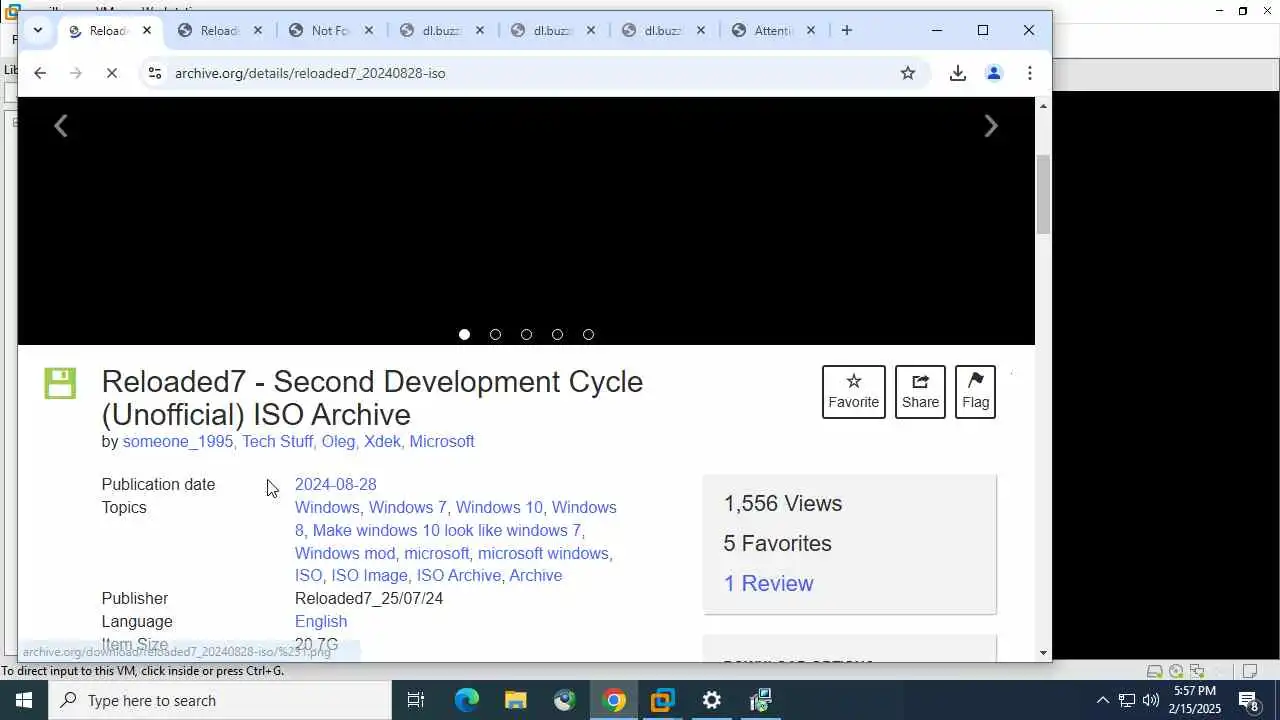This screenshot has height=720, width=1280.
Task: Close the Not Found tab
Action: click(369, 30)
